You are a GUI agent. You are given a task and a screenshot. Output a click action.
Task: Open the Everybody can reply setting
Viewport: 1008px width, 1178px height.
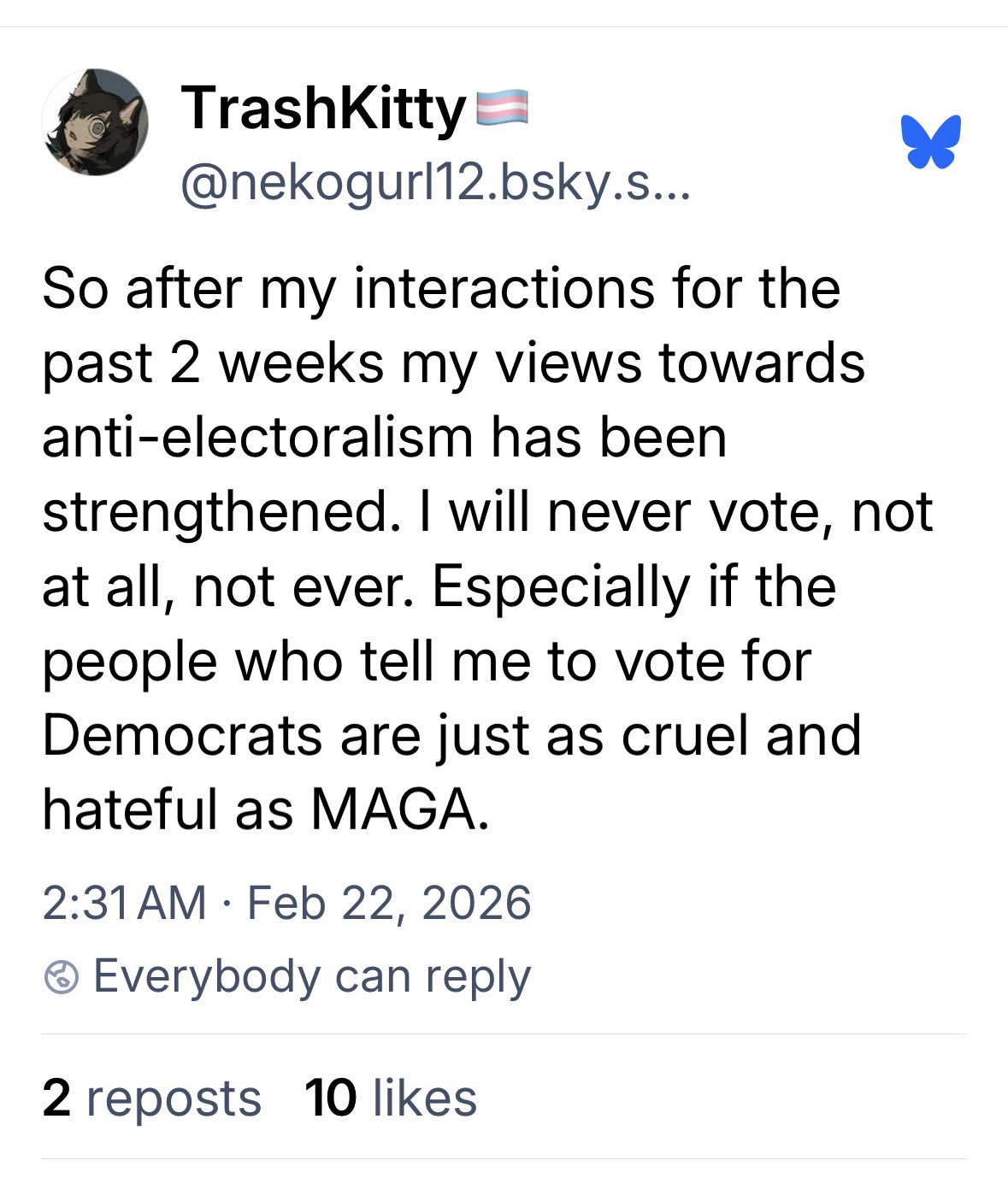(311, 977)
